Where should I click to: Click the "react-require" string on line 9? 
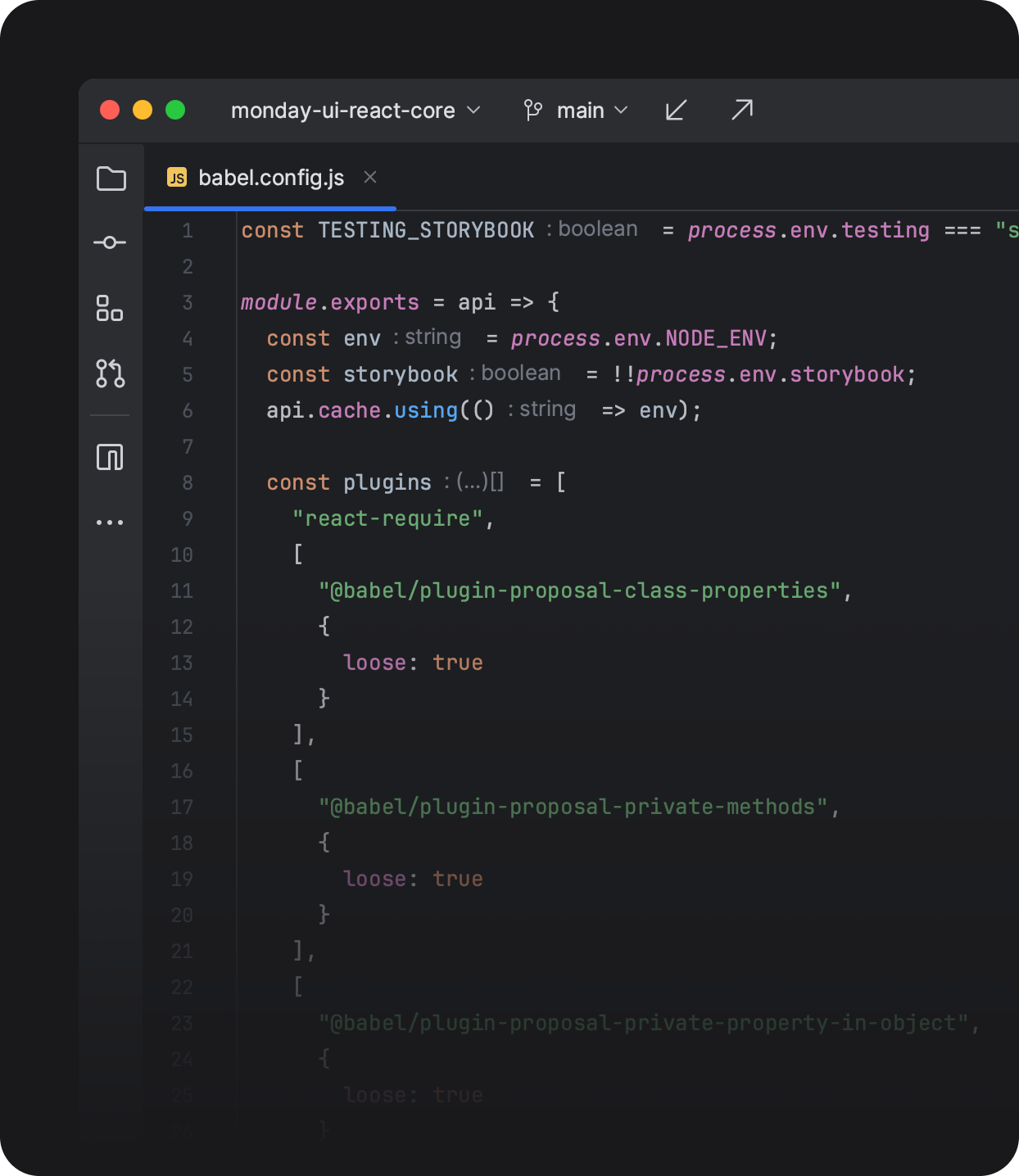point(387,518)
